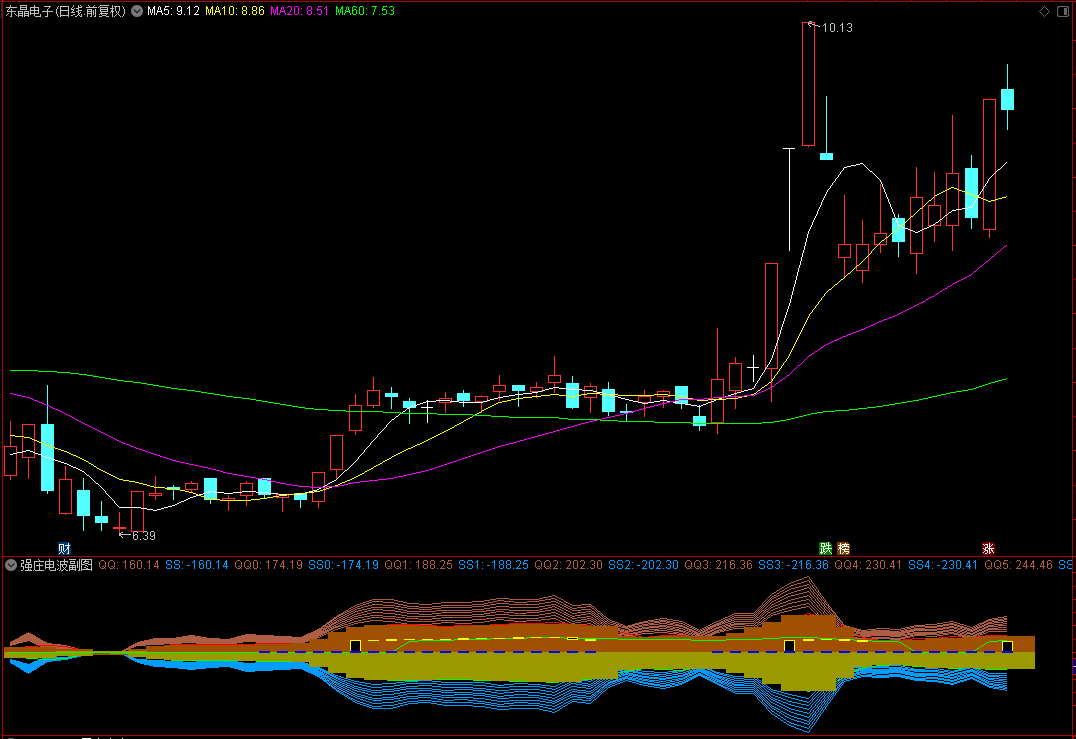Click the SS0: -174.19 value
This screenshot has width=1076, height=739.
click(343, 565)
